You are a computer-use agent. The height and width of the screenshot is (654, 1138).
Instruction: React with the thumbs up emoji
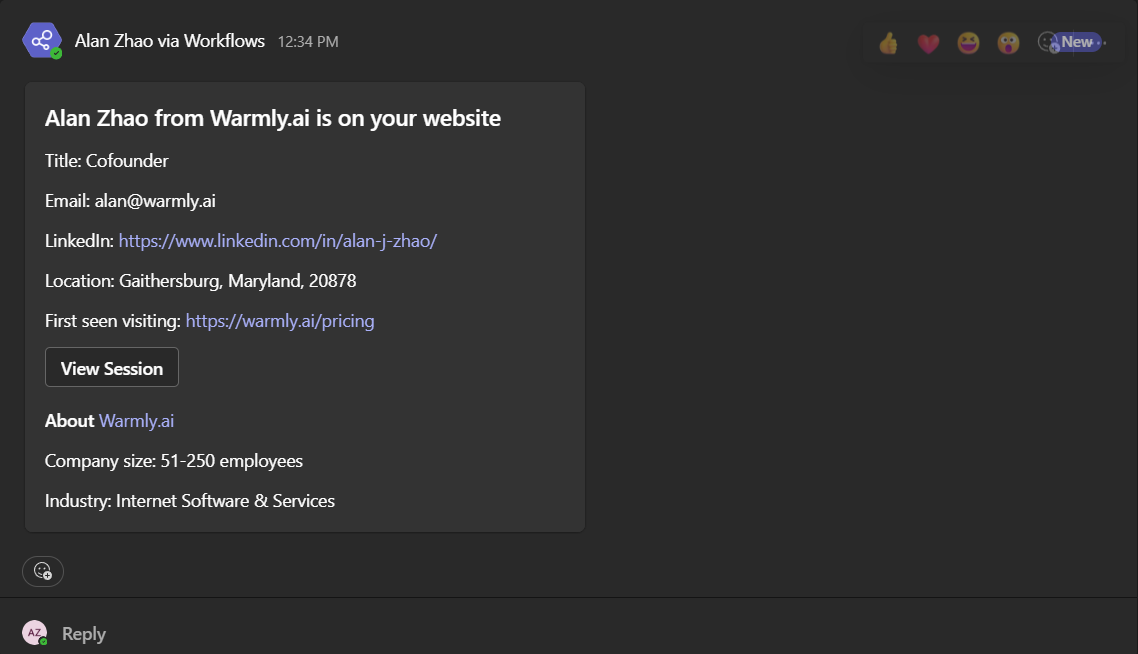888,43
